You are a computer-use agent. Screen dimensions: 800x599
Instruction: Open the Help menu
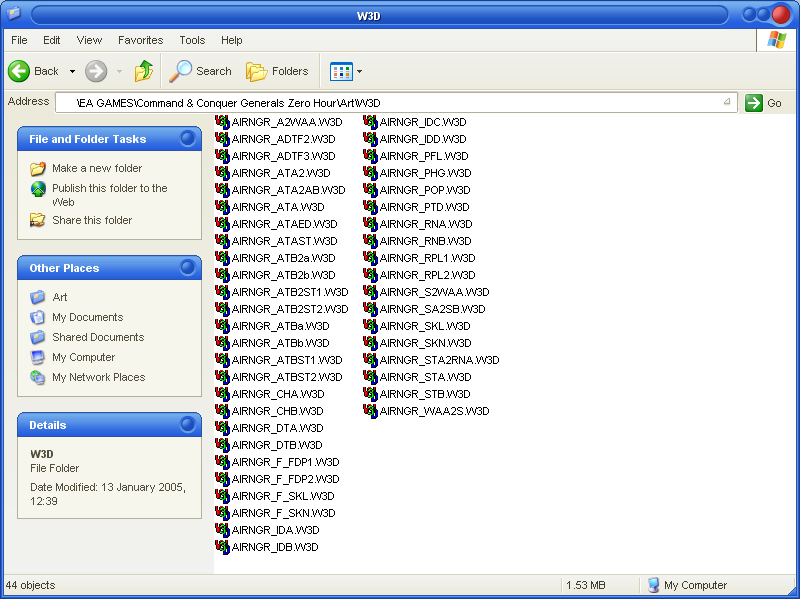(232, 40)
